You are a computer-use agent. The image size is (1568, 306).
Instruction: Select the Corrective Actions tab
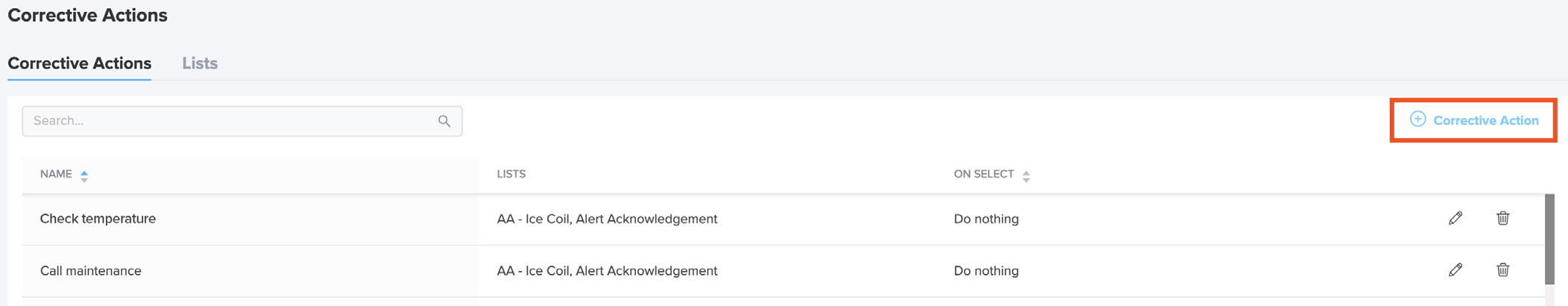point(79,63)
